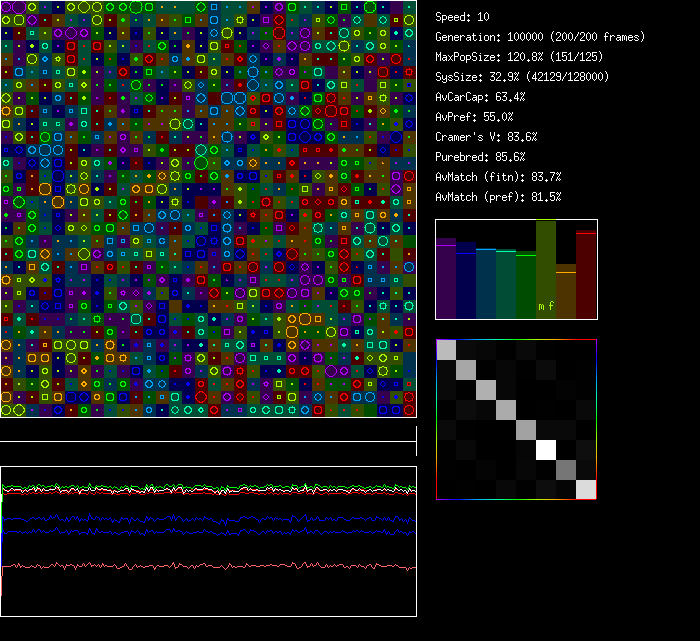Click the orange-brown bar in histogram
Viewport: 700px width, 641px height.
[566, 292]
